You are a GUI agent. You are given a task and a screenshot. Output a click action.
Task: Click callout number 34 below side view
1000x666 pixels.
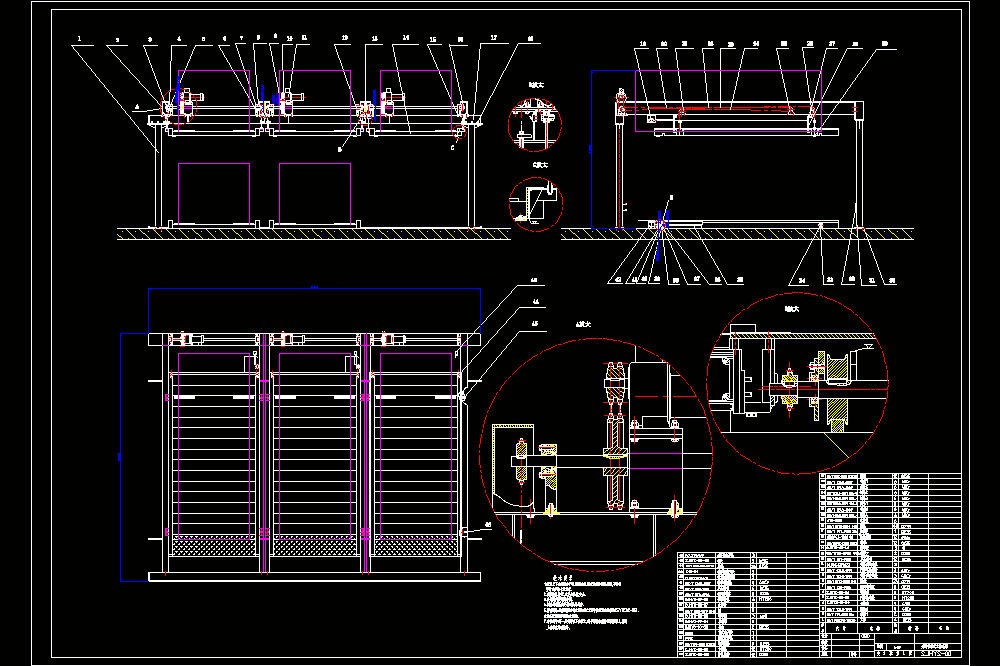click(802, 280)
